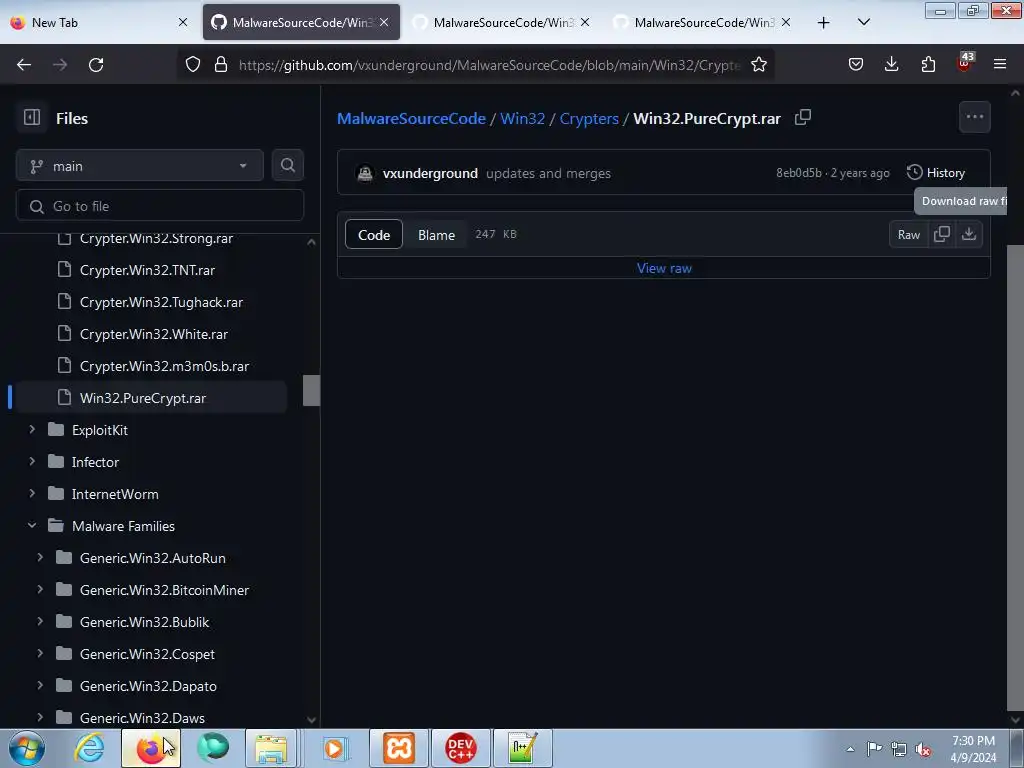Launch Internet Explorer from taskbar
The image size is (1024, 768).
point(89,748)
